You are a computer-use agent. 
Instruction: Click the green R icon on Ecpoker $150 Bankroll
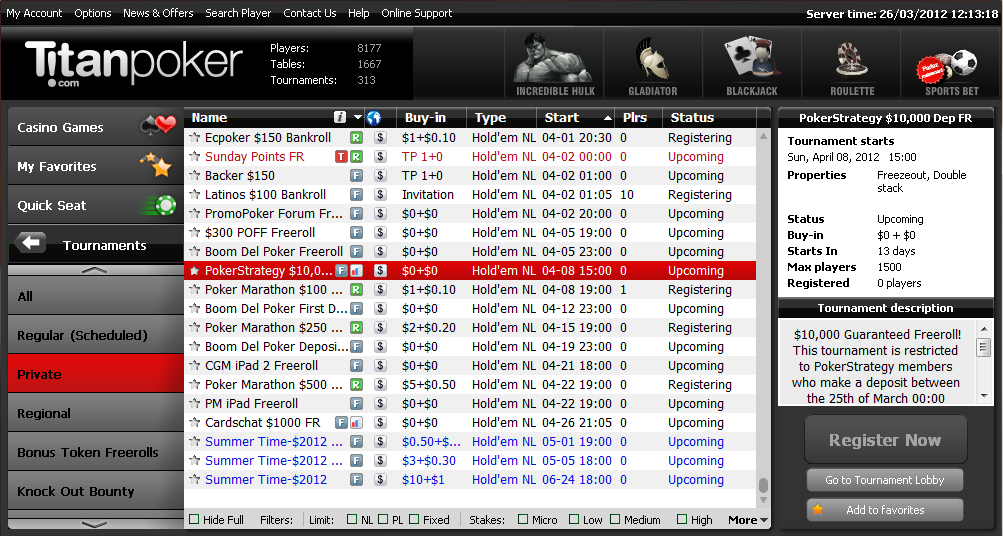[x=356, y=137]
